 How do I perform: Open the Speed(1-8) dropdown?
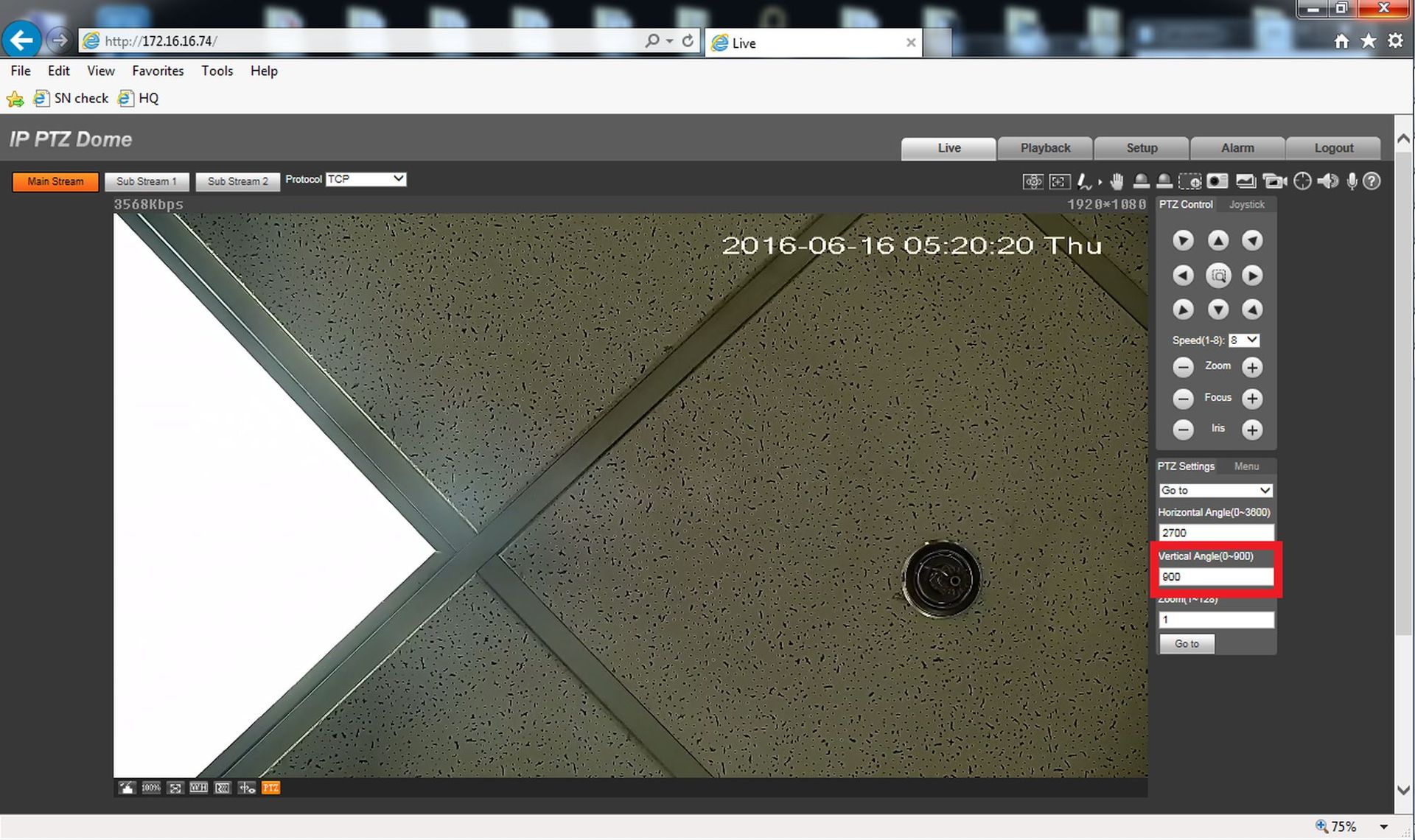(x=1244, y=340)
